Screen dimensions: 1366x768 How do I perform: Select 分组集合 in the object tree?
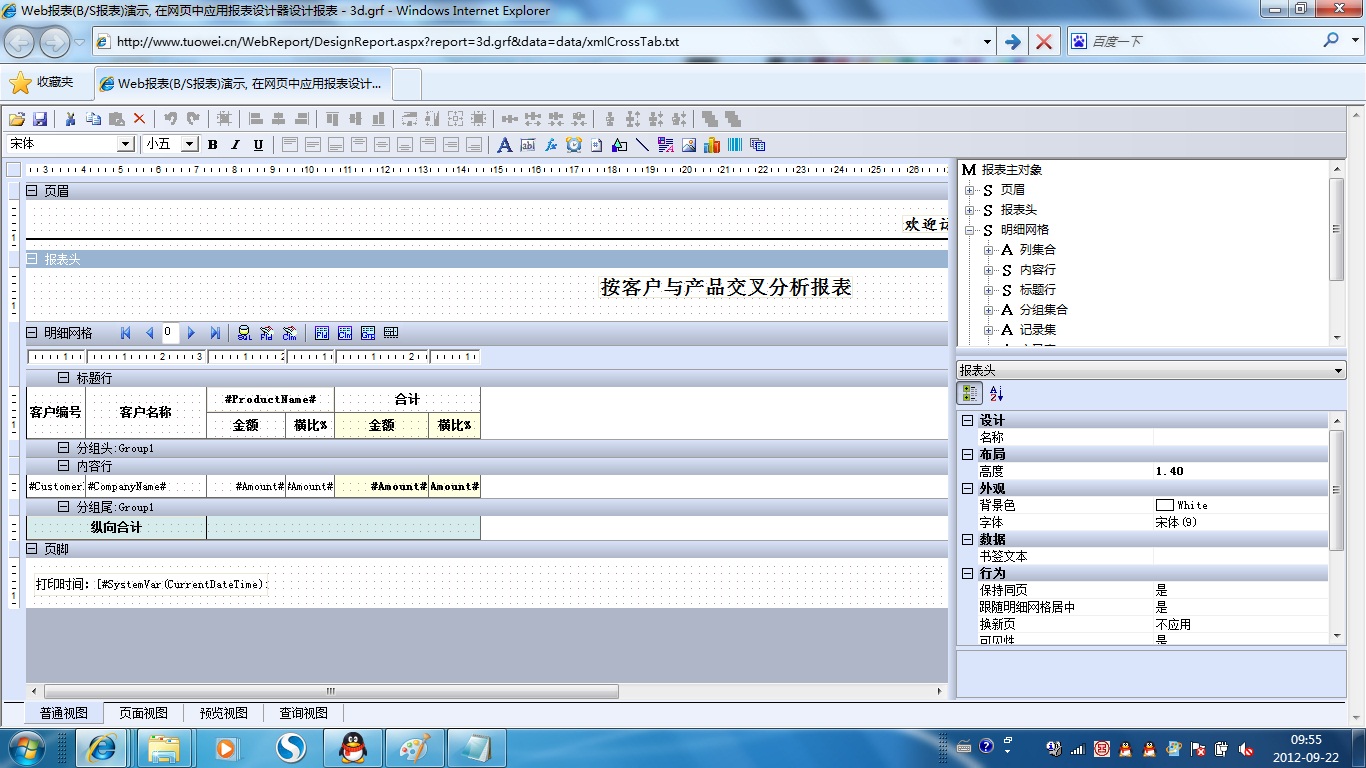click(x=1043, y=310)
